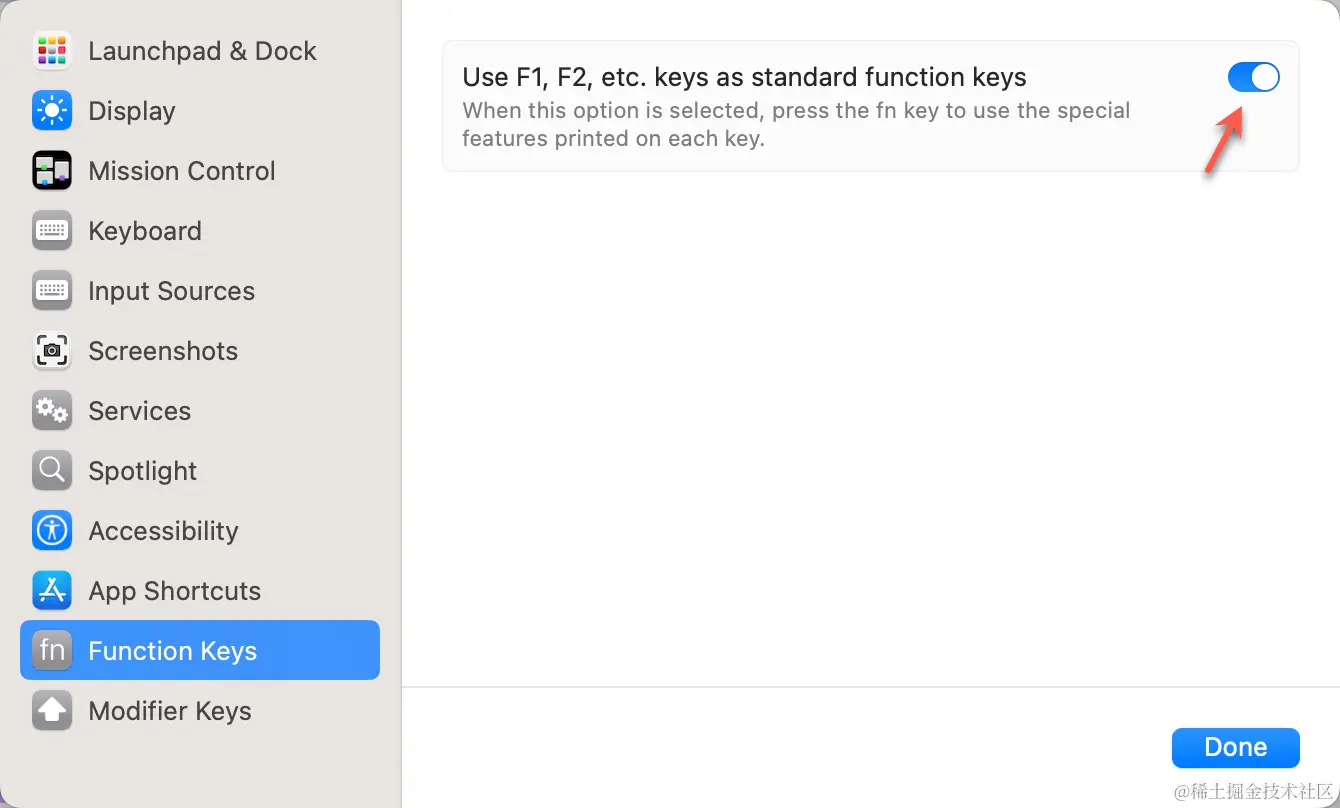Click the Spotlight magnifier icon
The width and height of the screenshot is (1340, 808).
52,471
